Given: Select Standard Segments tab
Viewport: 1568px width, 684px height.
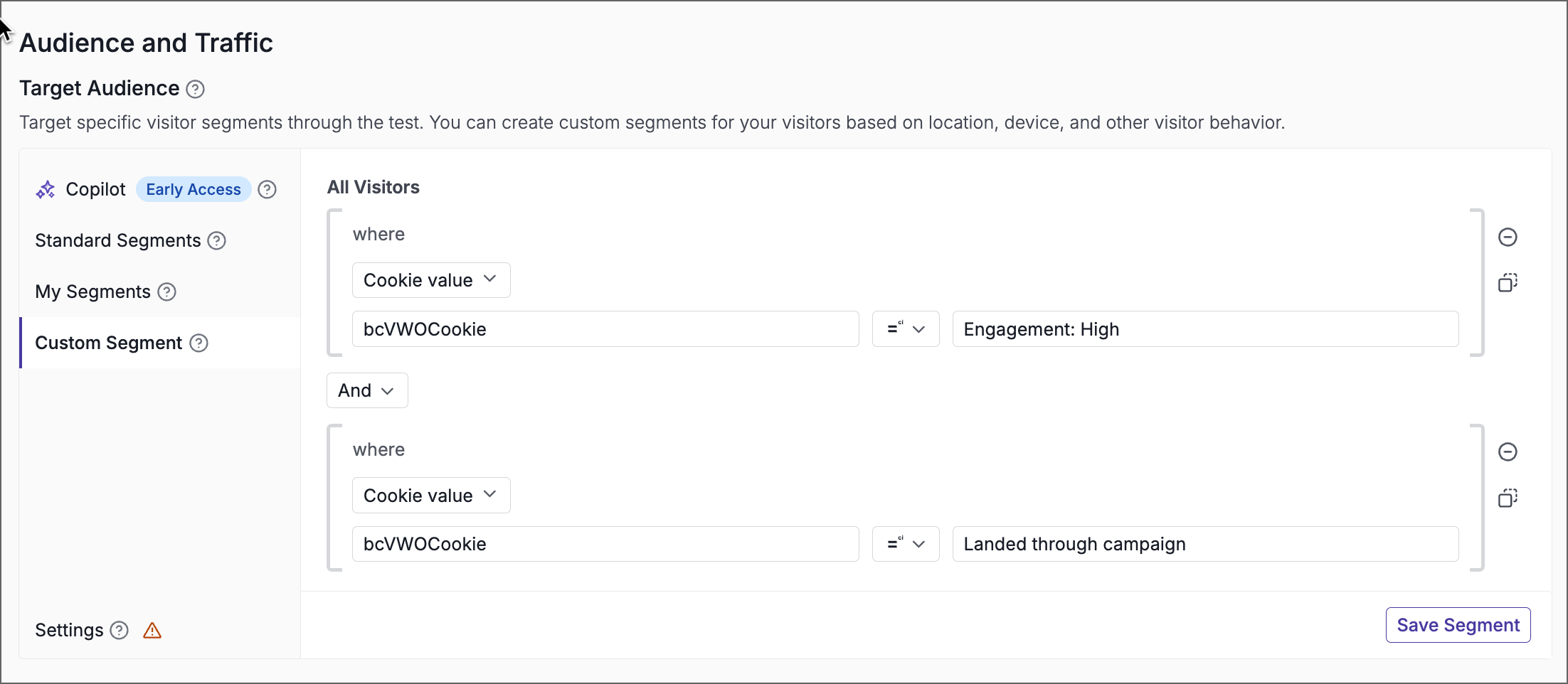Looking at the screenshot, I should (x=117, y=241).
